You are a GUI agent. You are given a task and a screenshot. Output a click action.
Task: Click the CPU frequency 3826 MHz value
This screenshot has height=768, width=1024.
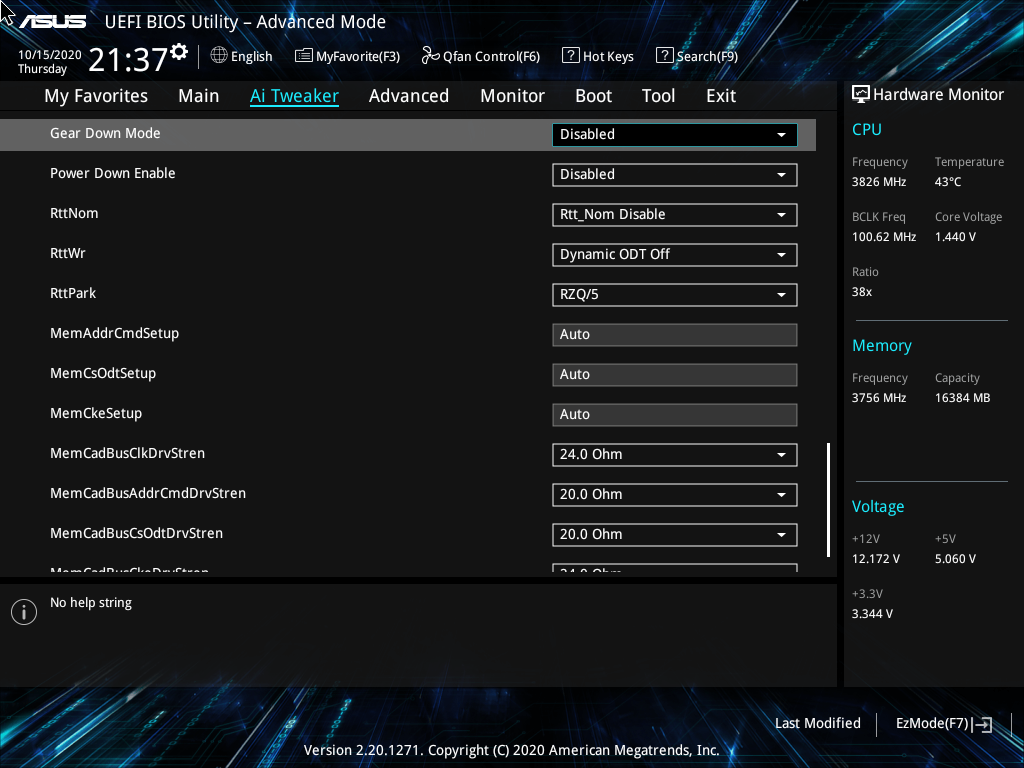click(x=879, y=182)
